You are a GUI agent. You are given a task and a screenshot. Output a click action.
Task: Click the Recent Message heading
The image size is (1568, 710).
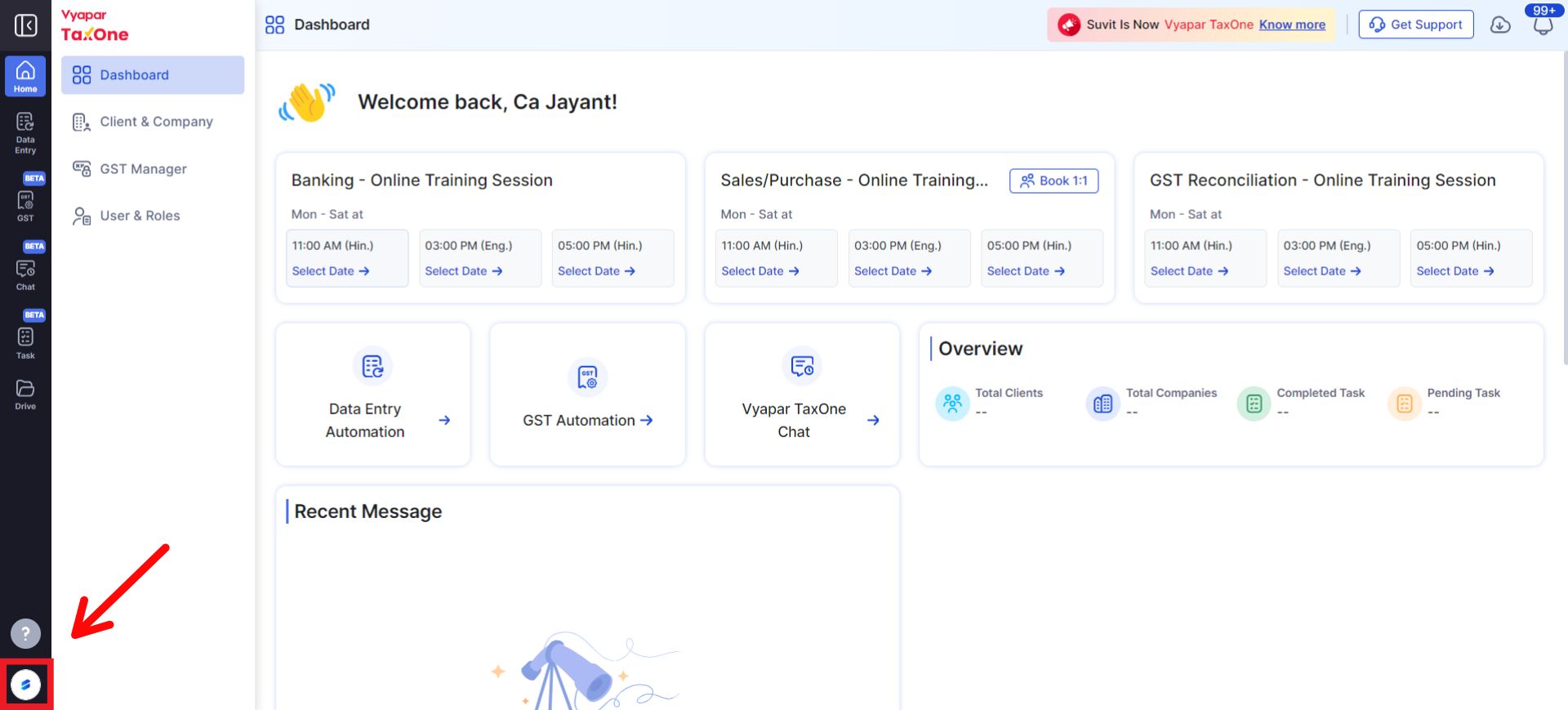point(367,511)
